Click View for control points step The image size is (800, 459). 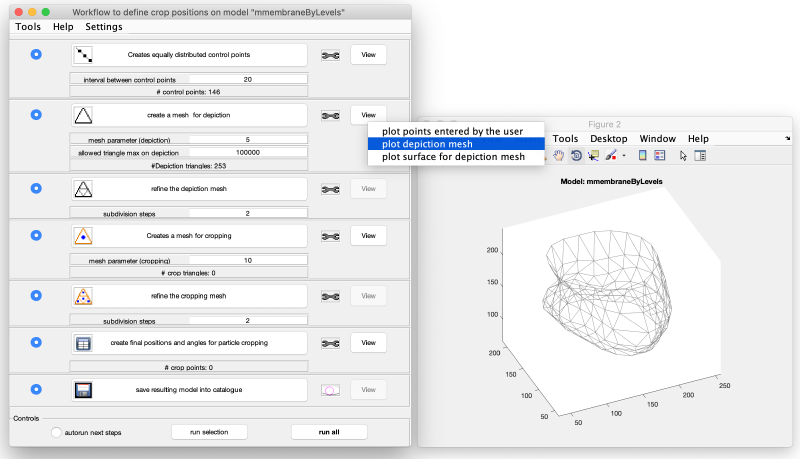click(368, 55)
